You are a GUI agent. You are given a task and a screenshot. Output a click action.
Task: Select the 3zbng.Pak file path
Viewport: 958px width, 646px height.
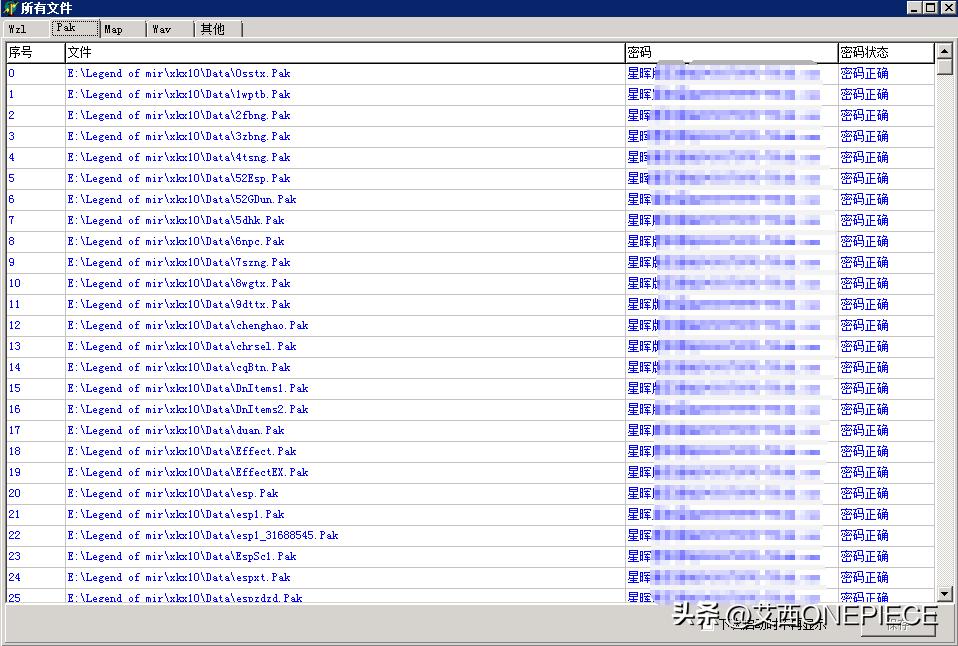point(178,136)
